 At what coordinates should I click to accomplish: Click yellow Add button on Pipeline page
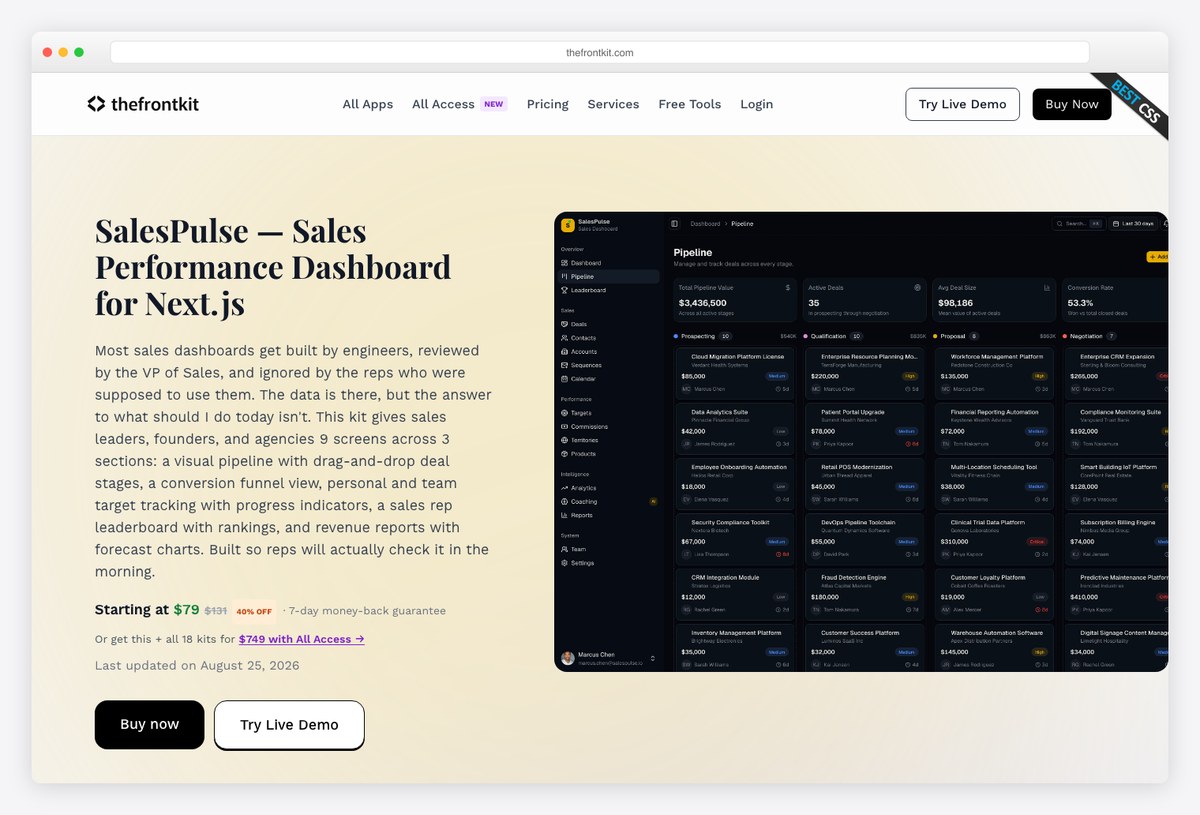click(1157, 257)
